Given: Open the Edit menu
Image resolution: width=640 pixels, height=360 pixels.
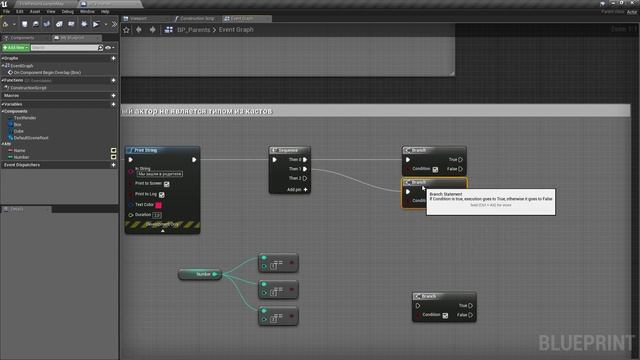Looking at the screenshot, I should (20, 11).
